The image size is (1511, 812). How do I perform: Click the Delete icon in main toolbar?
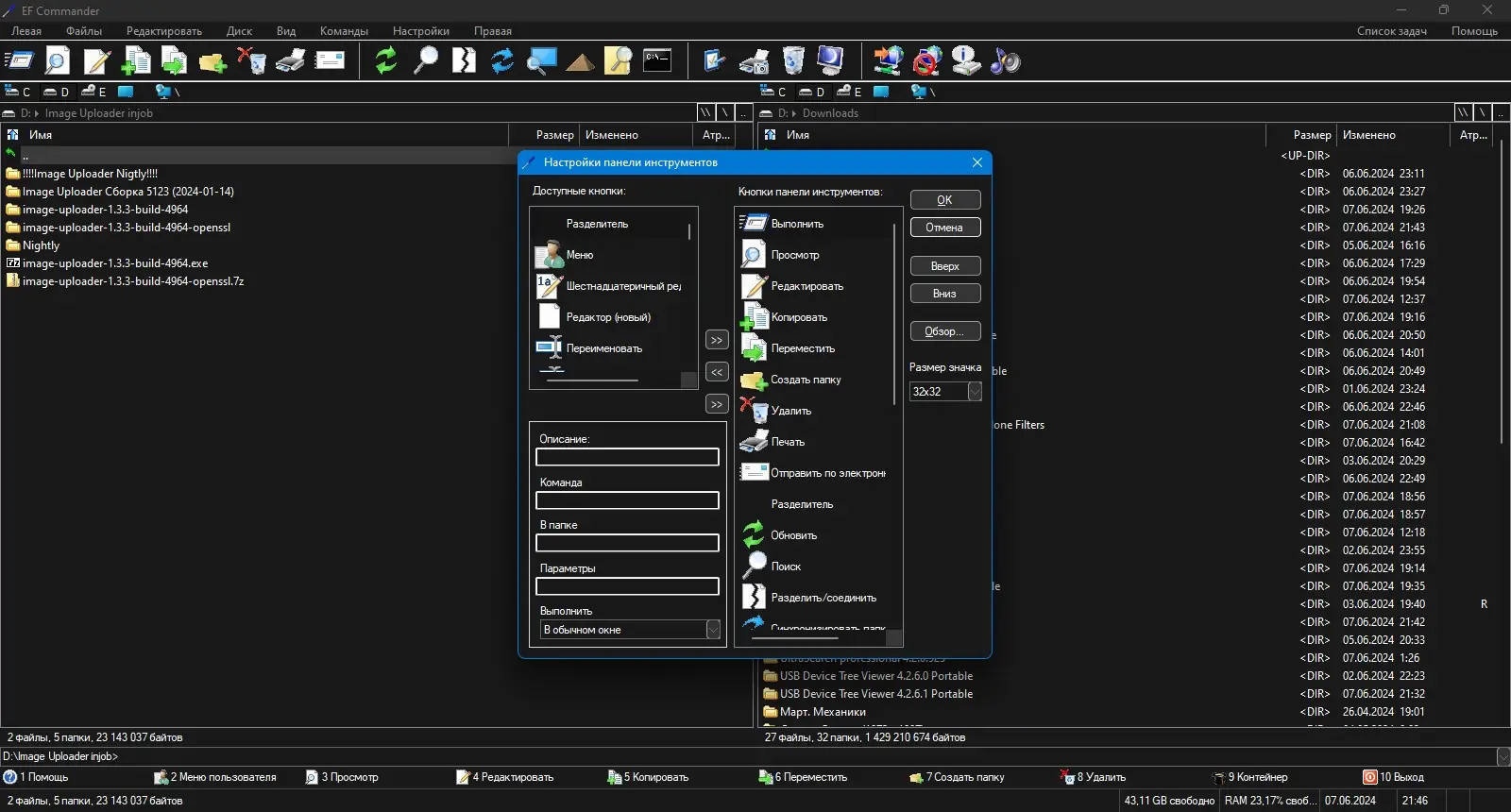pyautogui.click(x=251, y=61)
